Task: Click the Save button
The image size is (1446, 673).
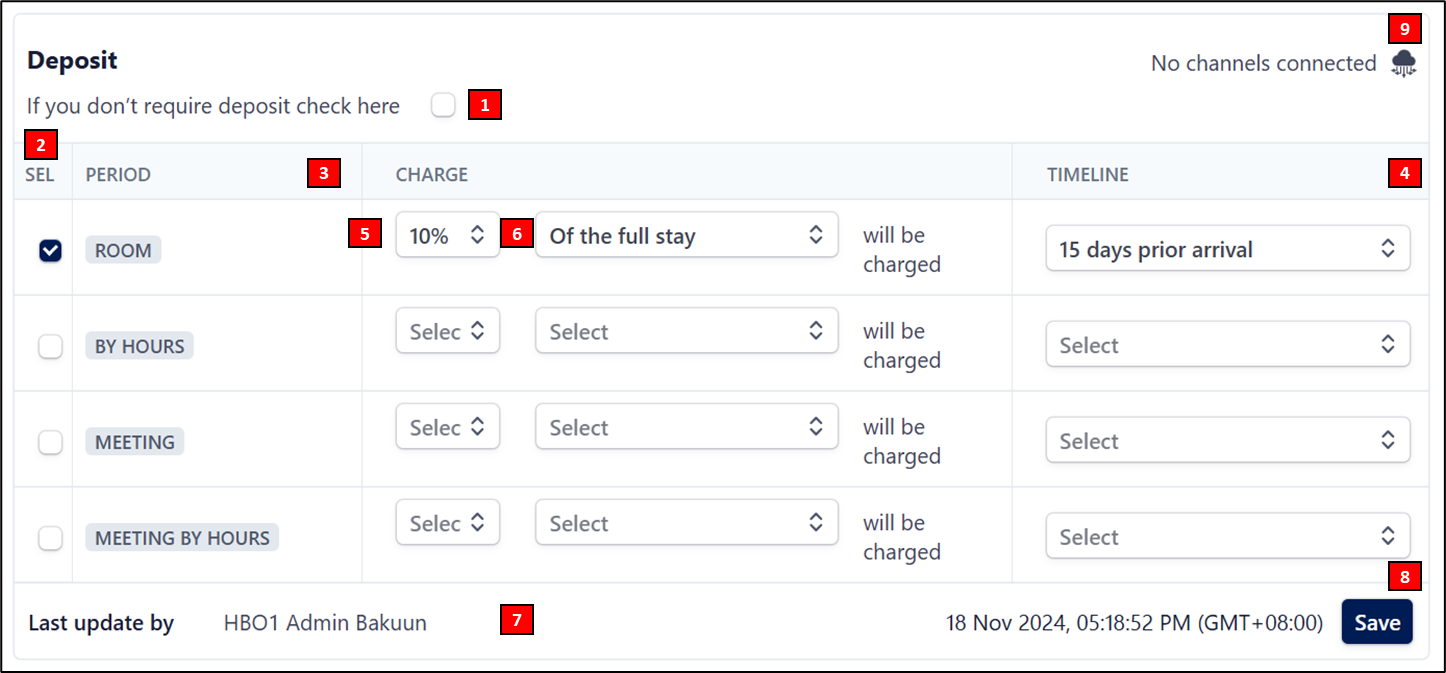Action: tap(1376, 622)
